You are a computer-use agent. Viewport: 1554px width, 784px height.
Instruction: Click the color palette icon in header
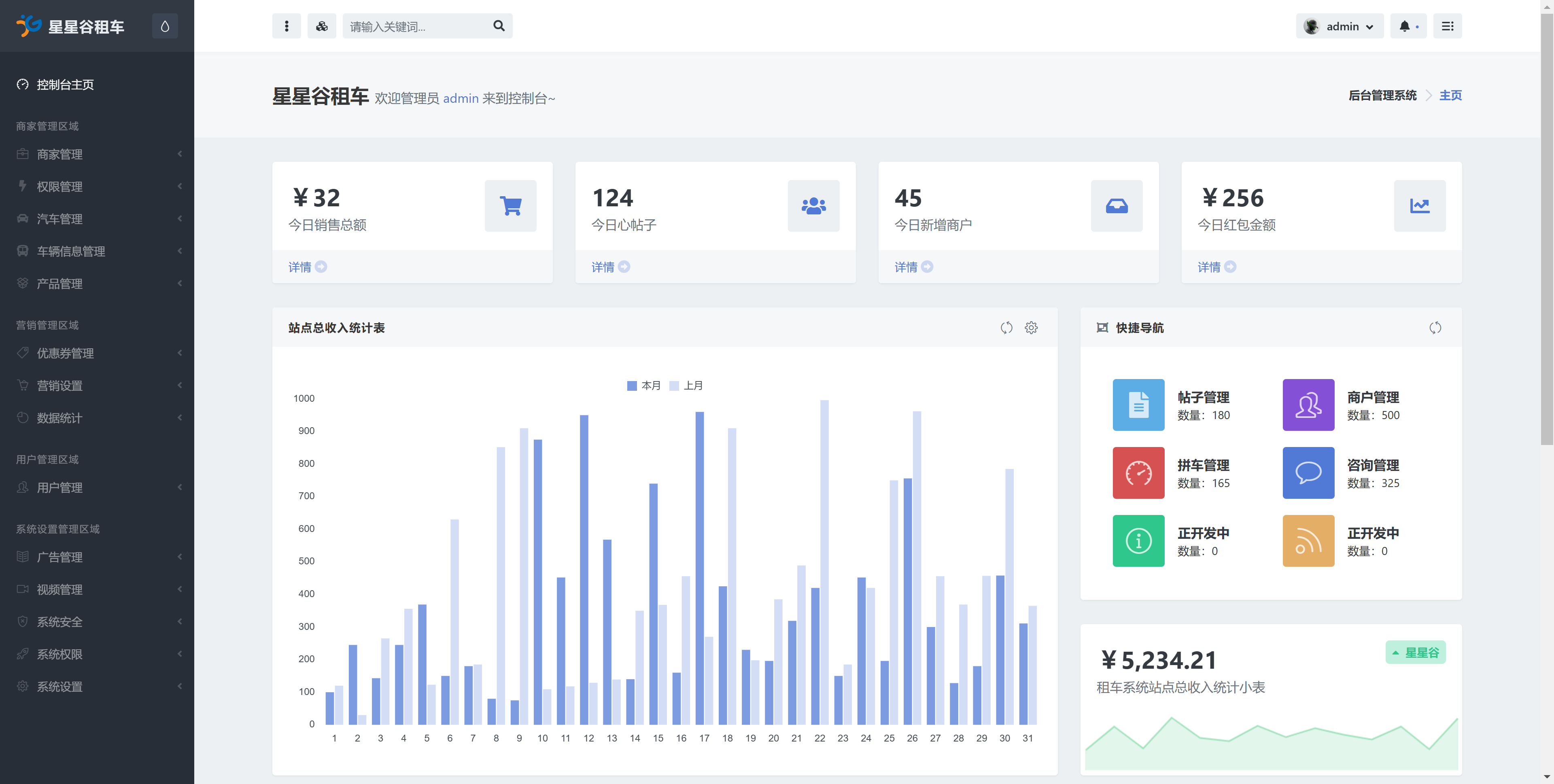click(x=322, y=26)
